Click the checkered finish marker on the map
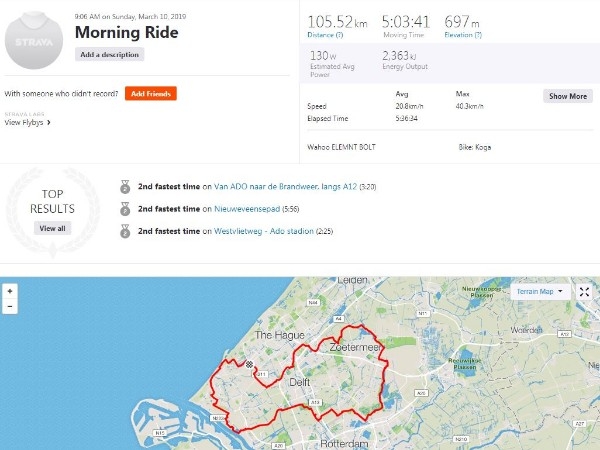The image size is (600, 450). coord(249,364)
